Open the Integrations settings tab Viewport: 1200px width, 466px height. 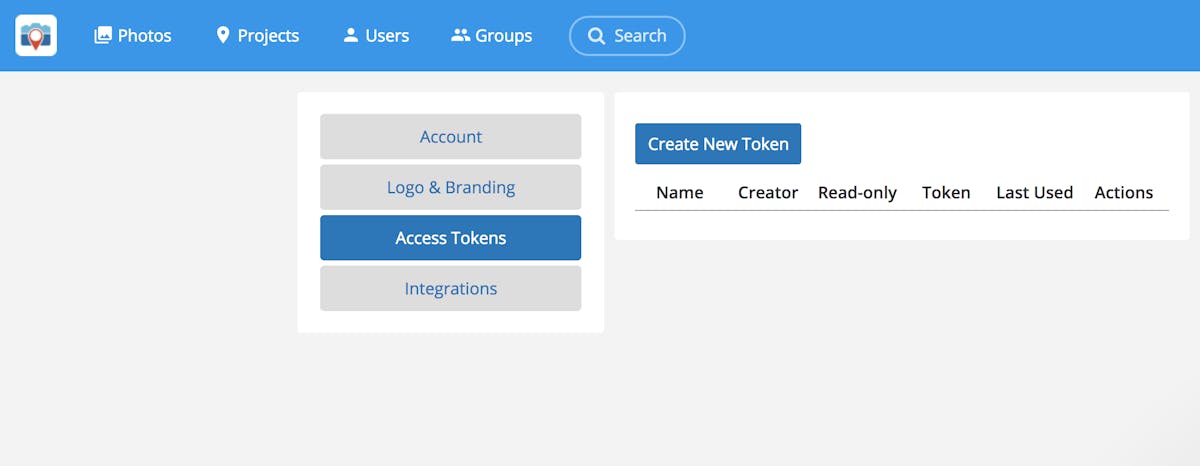click(x=450, y=289)
